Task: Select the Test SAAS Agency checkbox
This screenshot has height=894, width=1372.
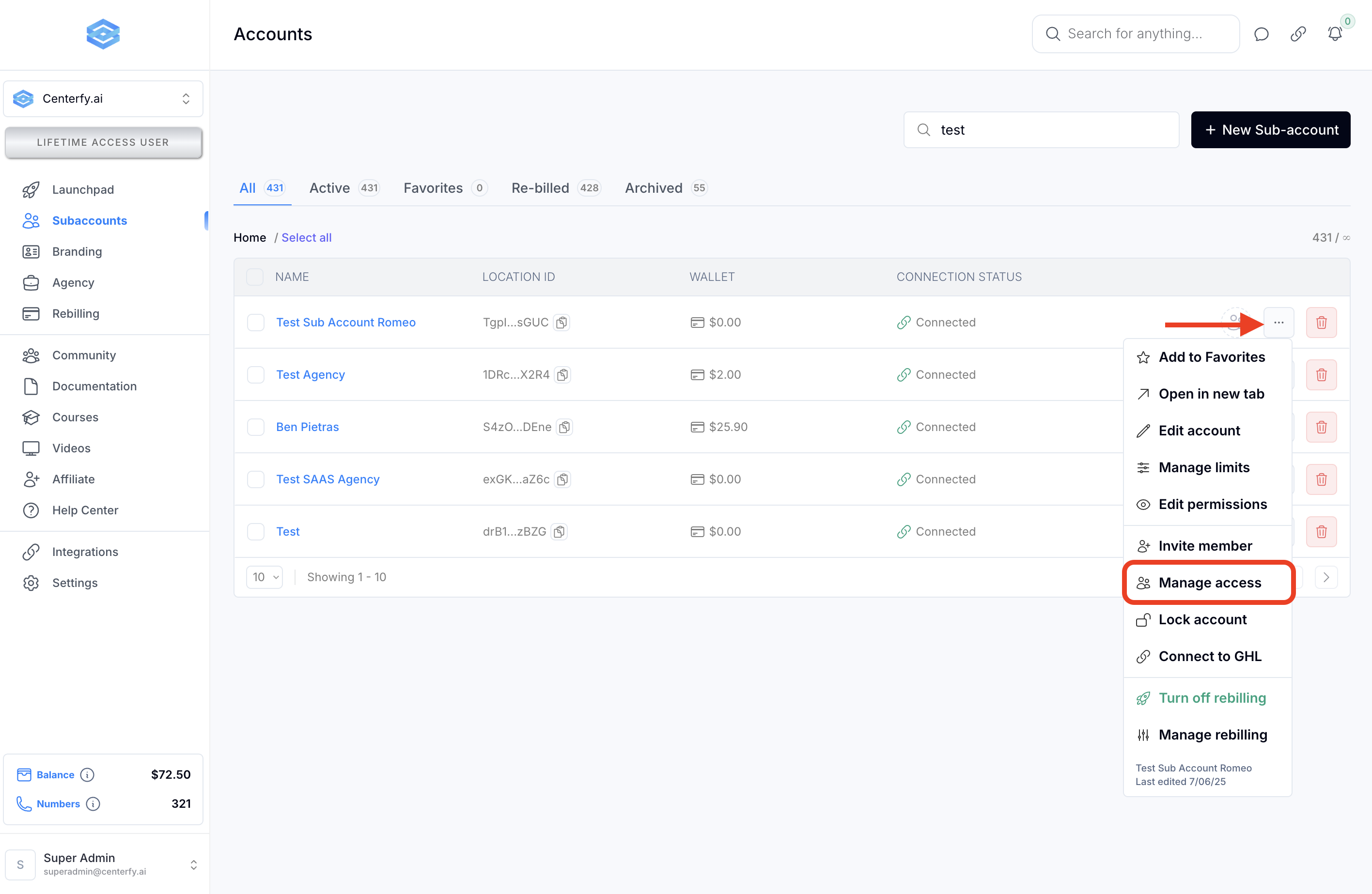Action: (x=255, y=479)
